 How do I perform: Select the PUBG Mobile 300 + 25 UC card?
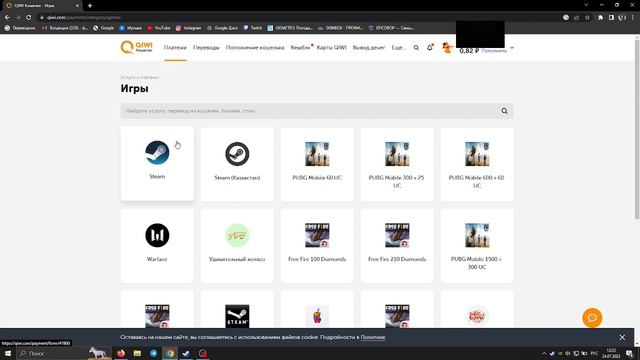pos(397,164)
